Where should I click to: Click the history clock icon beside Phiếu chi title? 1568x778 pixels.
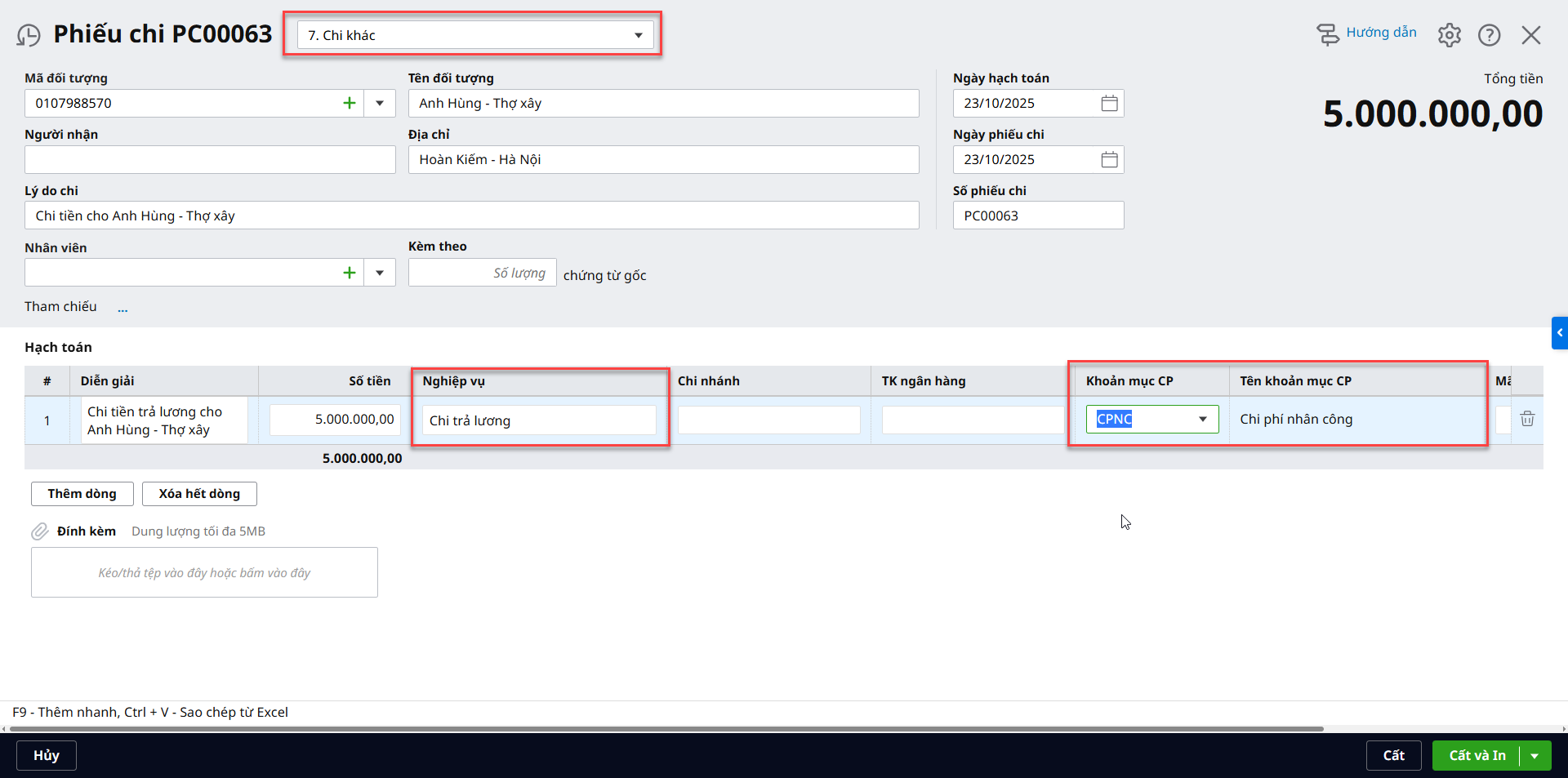(29, 35)
